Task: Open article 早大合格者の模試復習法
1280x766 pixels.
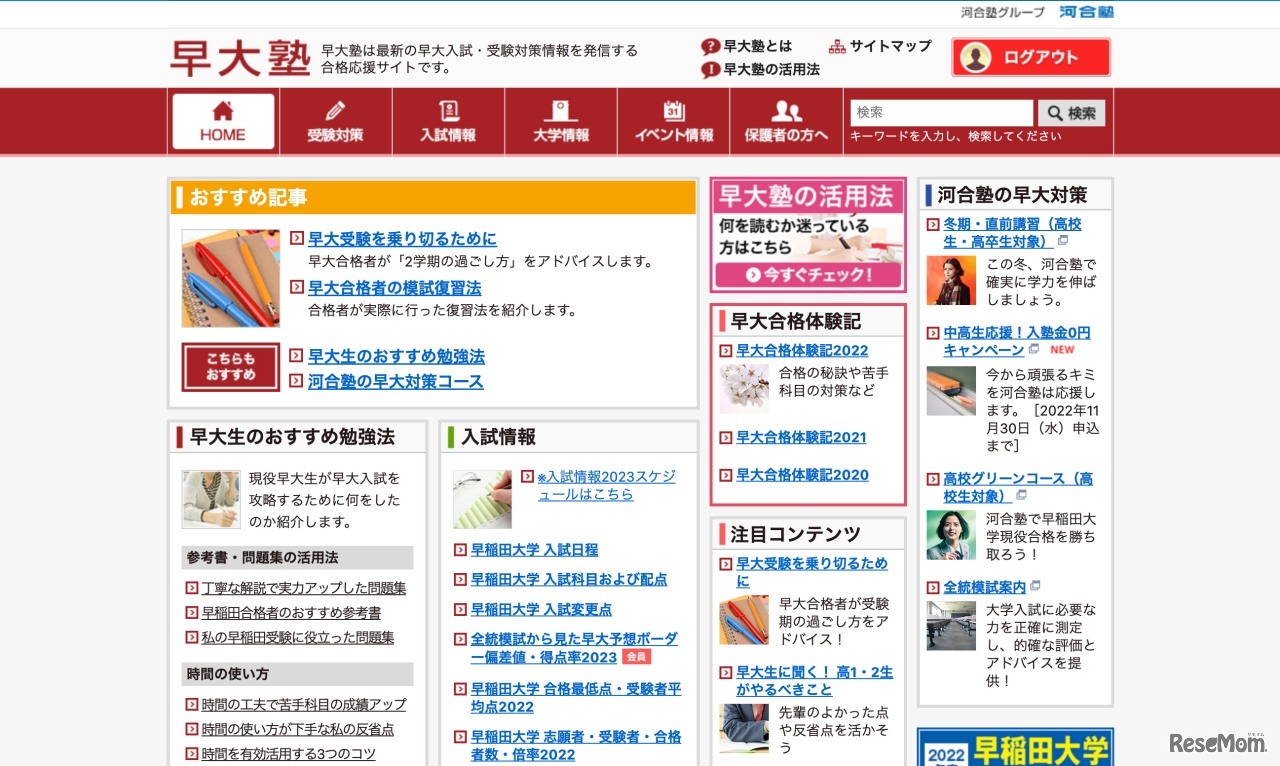Action: click(x=394, y=288)
